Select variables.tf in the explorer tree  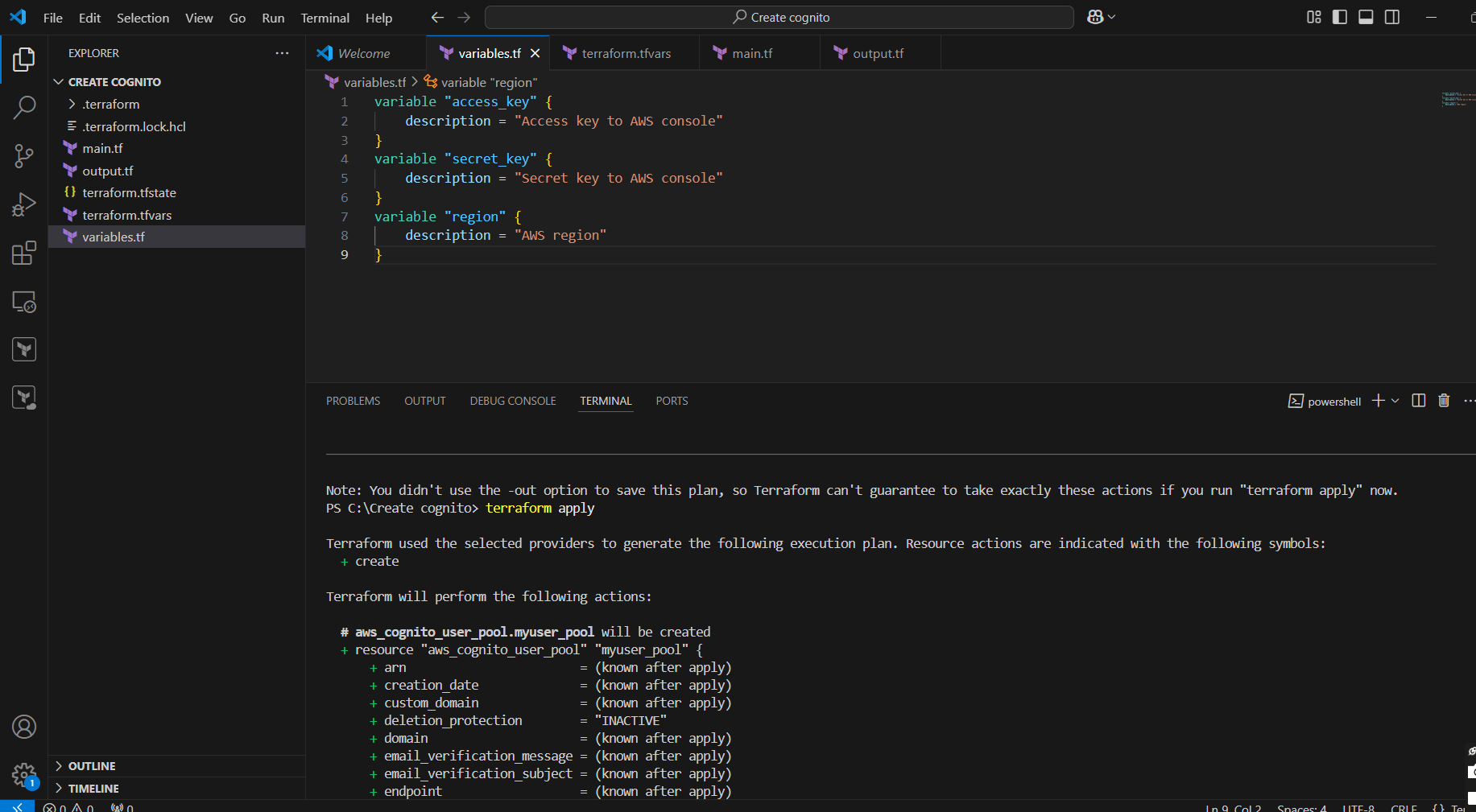pyautogui.click(x=177, y=237)
